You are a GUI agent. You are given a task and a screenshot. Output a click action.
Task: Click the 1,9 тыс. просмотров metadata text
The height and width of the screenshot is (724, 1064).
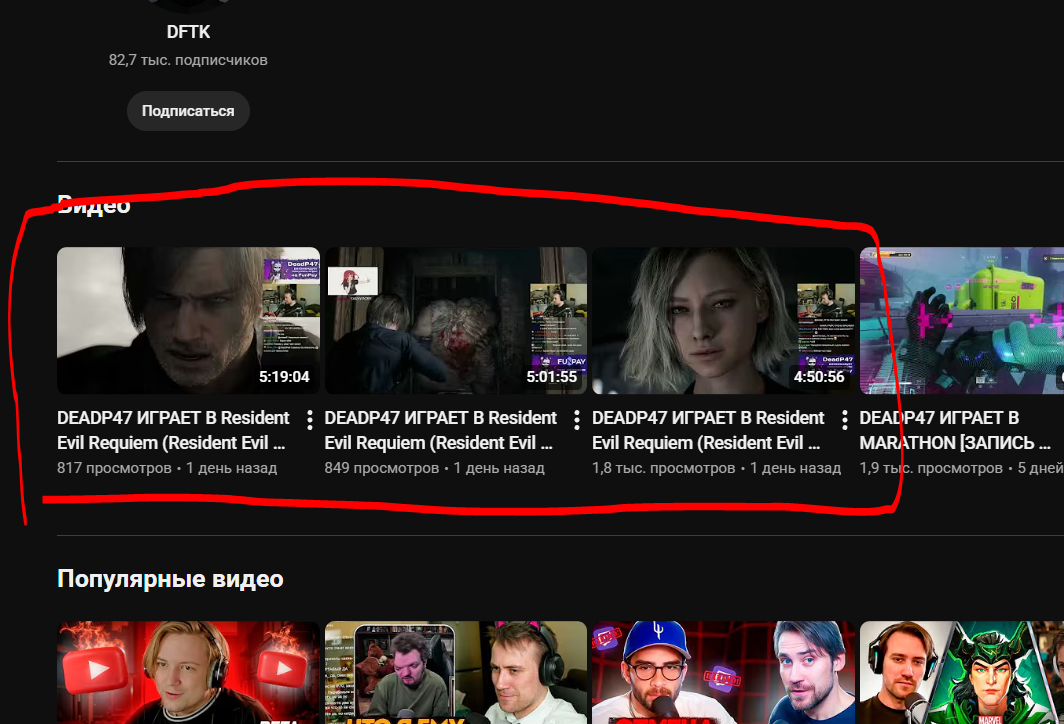tap(931, 468)
